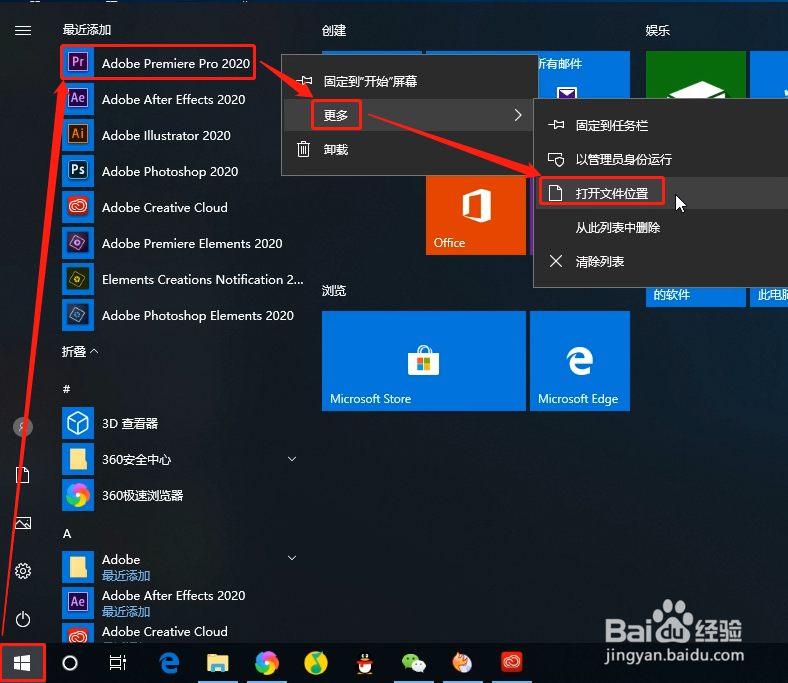Click the hamburger menu icon

pos(23,31)
